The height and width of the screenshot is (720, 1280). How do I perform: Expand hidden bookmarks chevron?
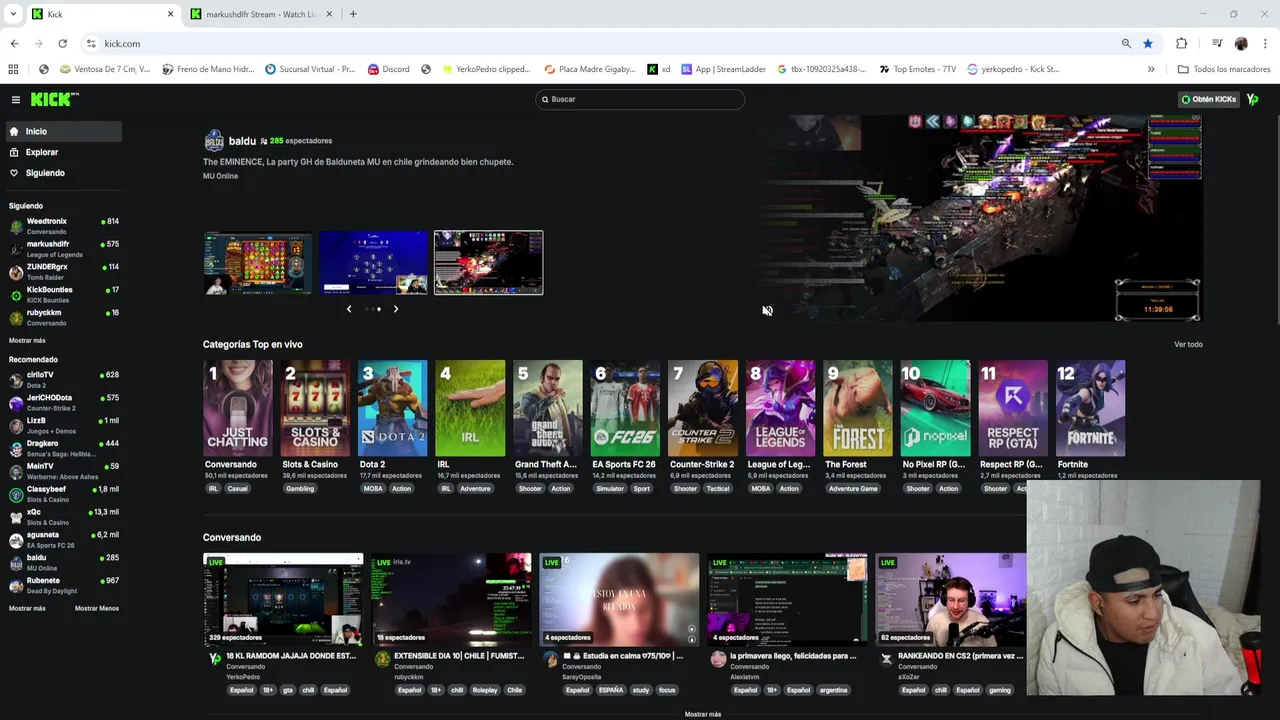click(1151, 69)
